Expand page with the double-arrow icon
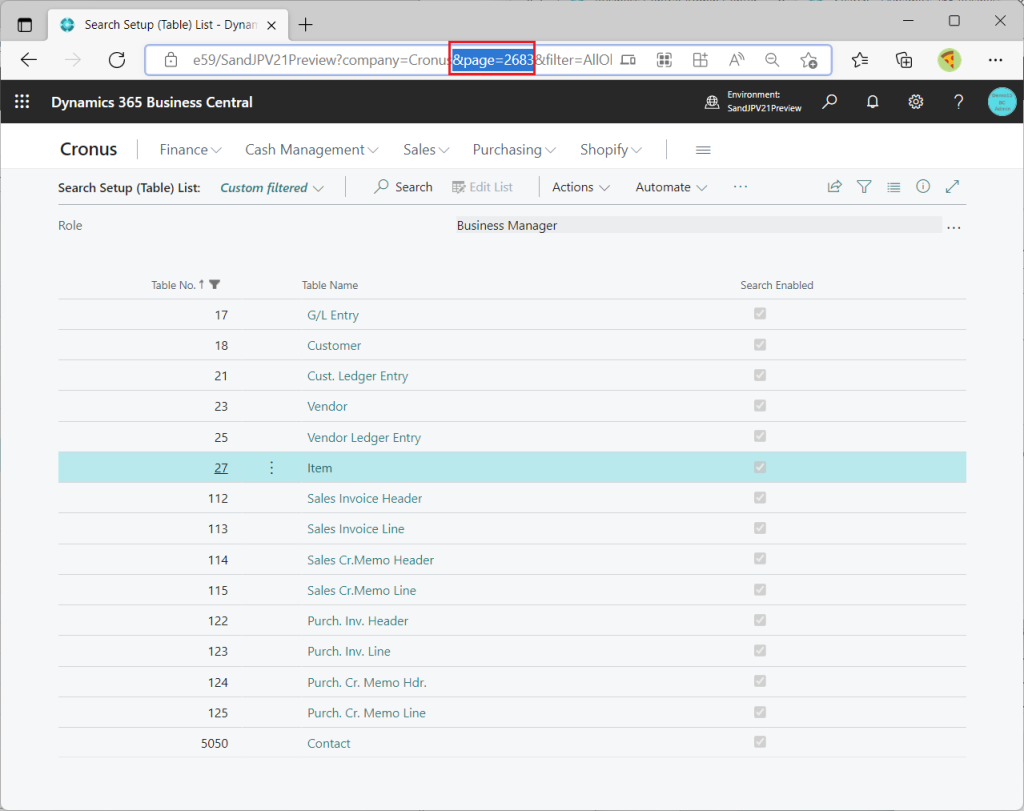The height and width of the screenshot is (811, 1024). pyautogui.click(x=952, y=187)
